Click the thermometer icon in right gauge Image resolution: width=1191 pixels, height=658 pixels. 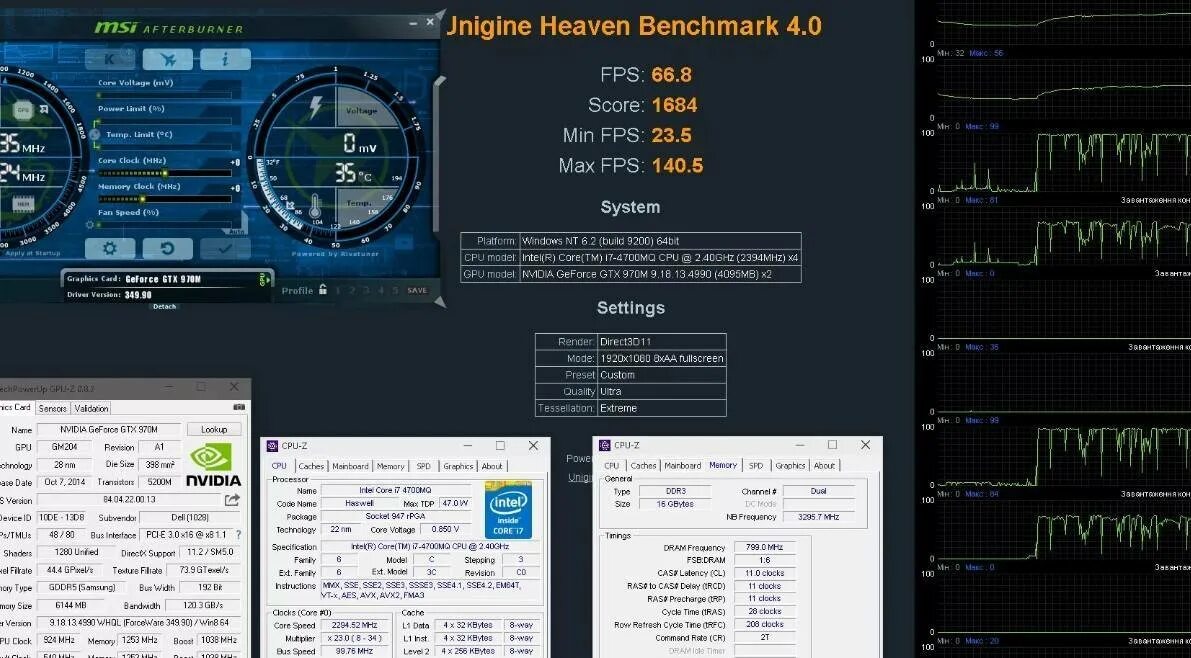pyautogui.click(x=316, y=206)
